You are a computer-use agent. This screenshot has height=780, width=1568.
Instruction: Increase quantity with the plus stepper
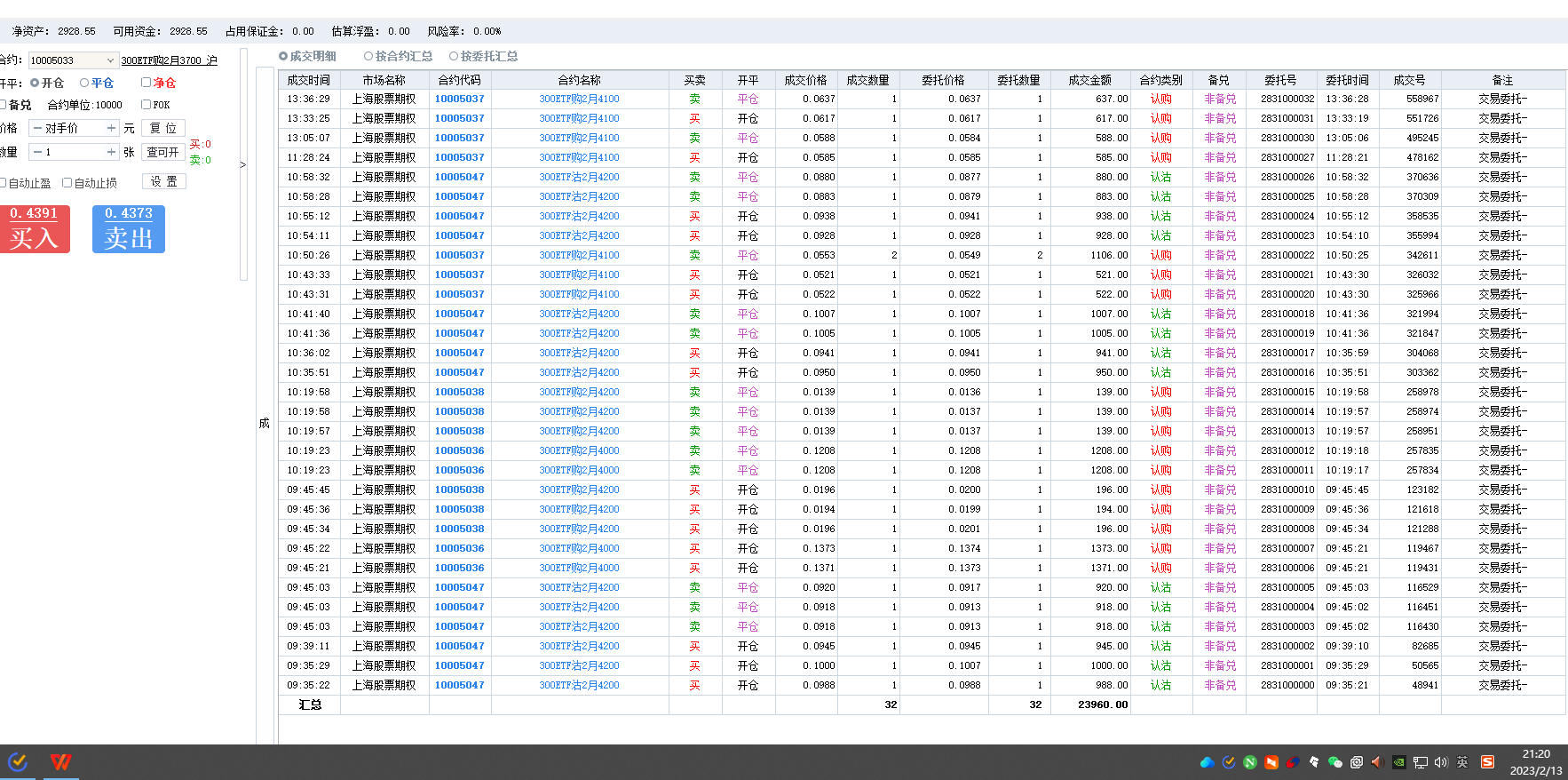(x=111, y=152)
